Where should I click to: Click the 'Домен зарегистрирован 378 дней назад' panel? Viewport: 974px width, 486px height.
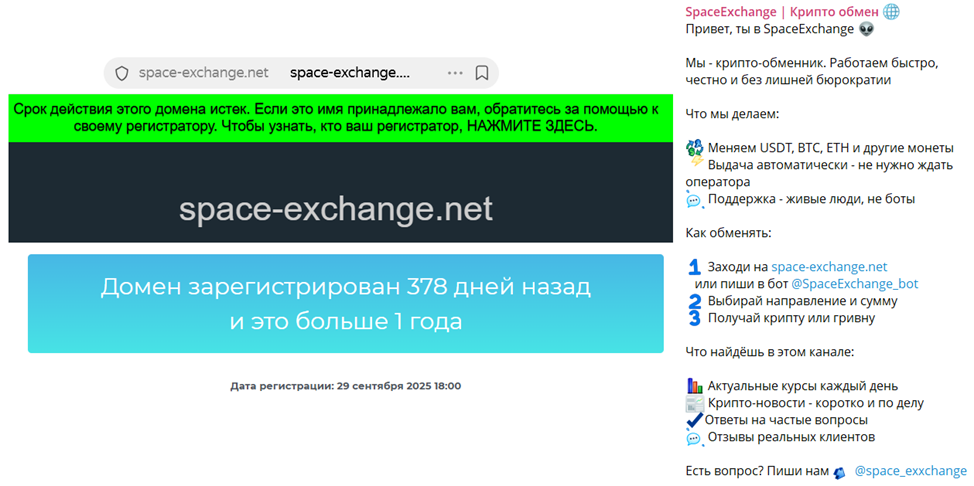(345, 303)
